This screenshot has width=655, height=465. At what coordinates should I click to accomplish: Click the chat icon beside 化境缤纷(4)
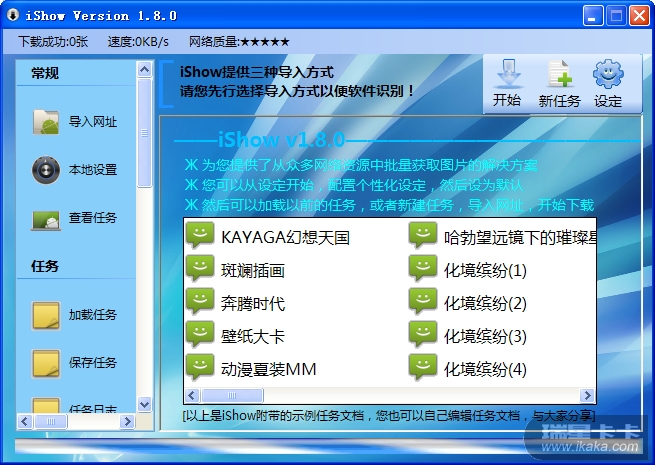click(423, 367)
